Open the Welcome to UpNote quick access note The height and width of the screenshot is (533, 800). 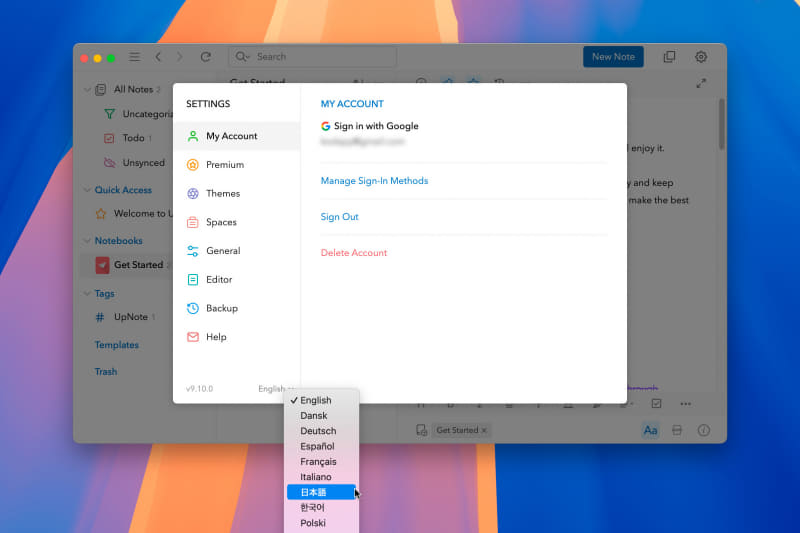(143, 213)
